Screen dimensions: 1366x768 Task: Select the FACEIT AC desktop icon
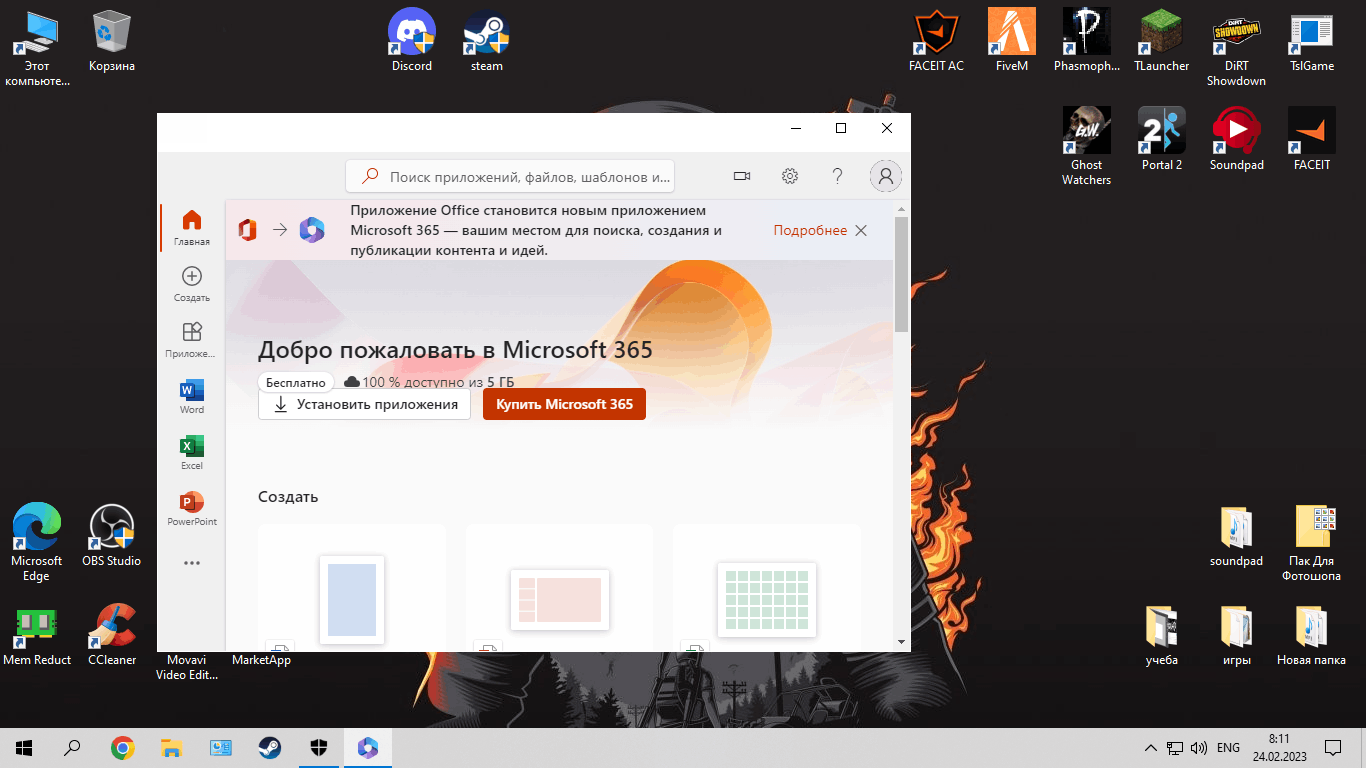click(x=937, y=42)
